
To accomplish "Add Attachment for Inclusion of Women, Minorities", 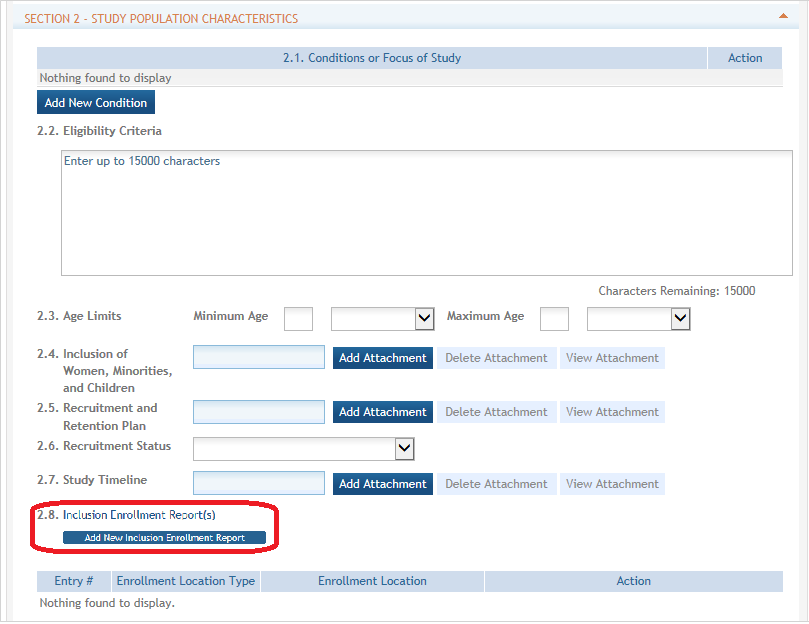I will tap(383, 358).
